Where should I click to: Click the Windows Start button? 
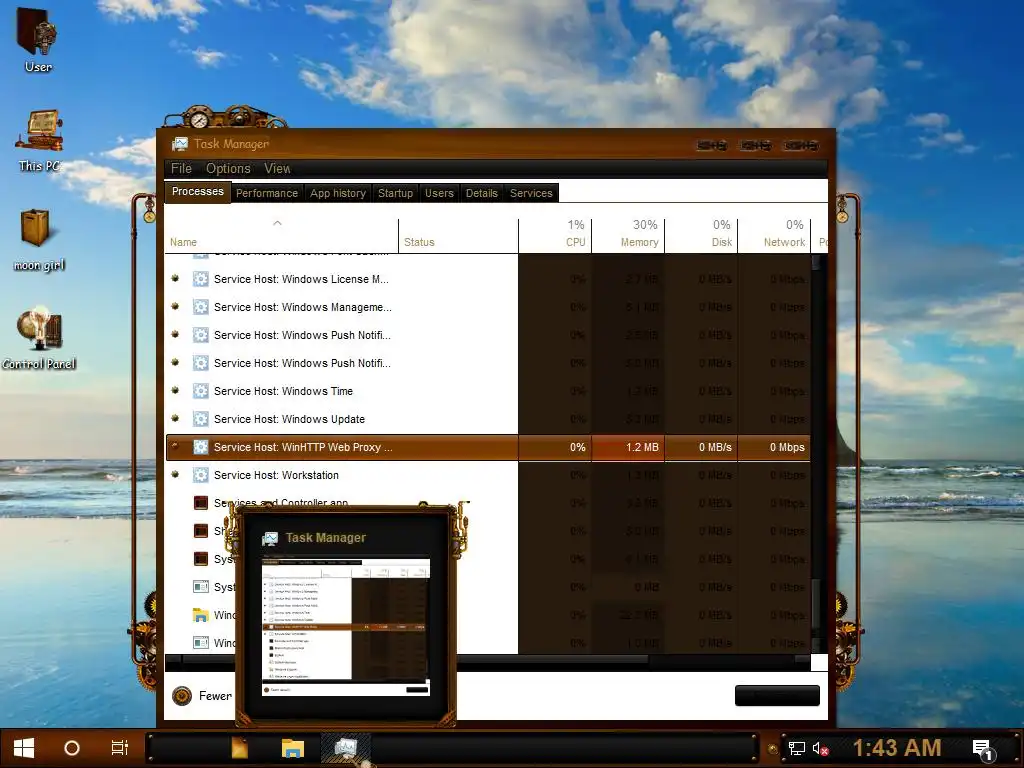point(24,748)
